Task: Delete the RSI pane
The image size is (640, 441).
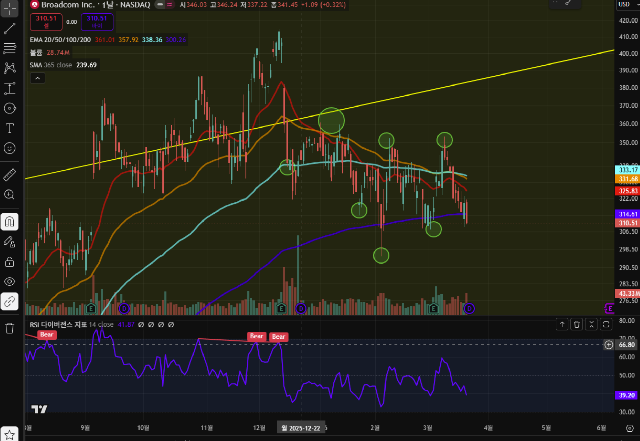Action: click(x=577, y=325)
